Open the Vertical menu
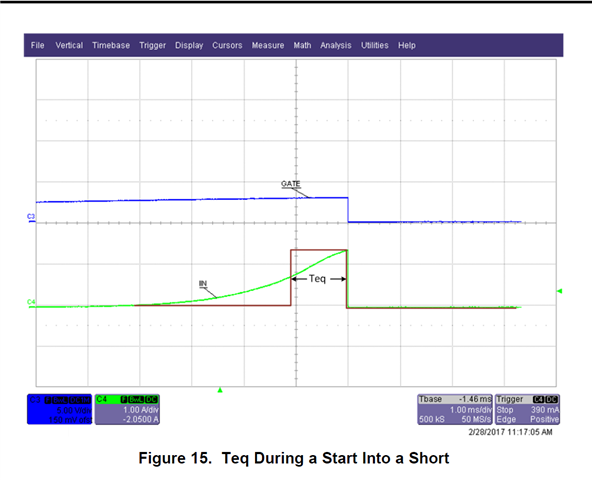This screenshot has height=480, width=592. click(69, 45)
